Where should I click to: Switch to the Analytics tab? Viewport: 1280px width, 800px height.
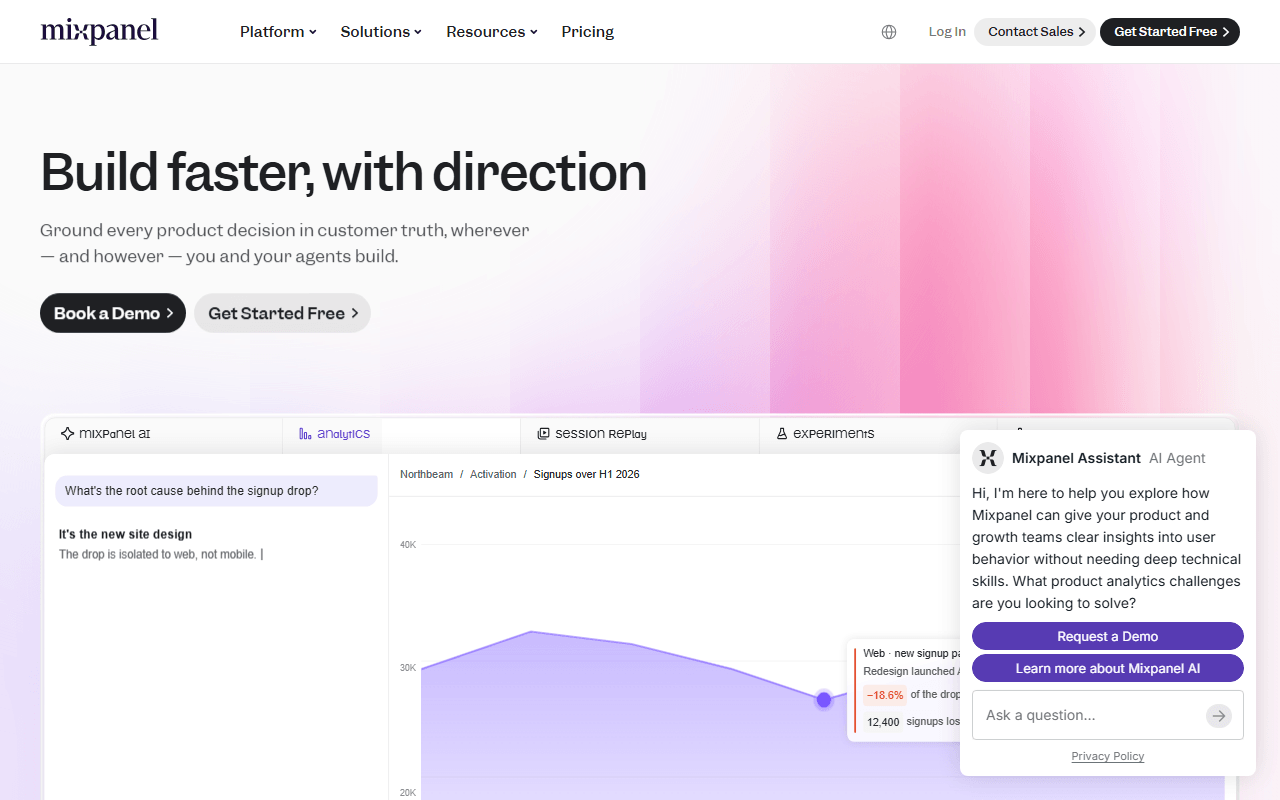(401, 434)
